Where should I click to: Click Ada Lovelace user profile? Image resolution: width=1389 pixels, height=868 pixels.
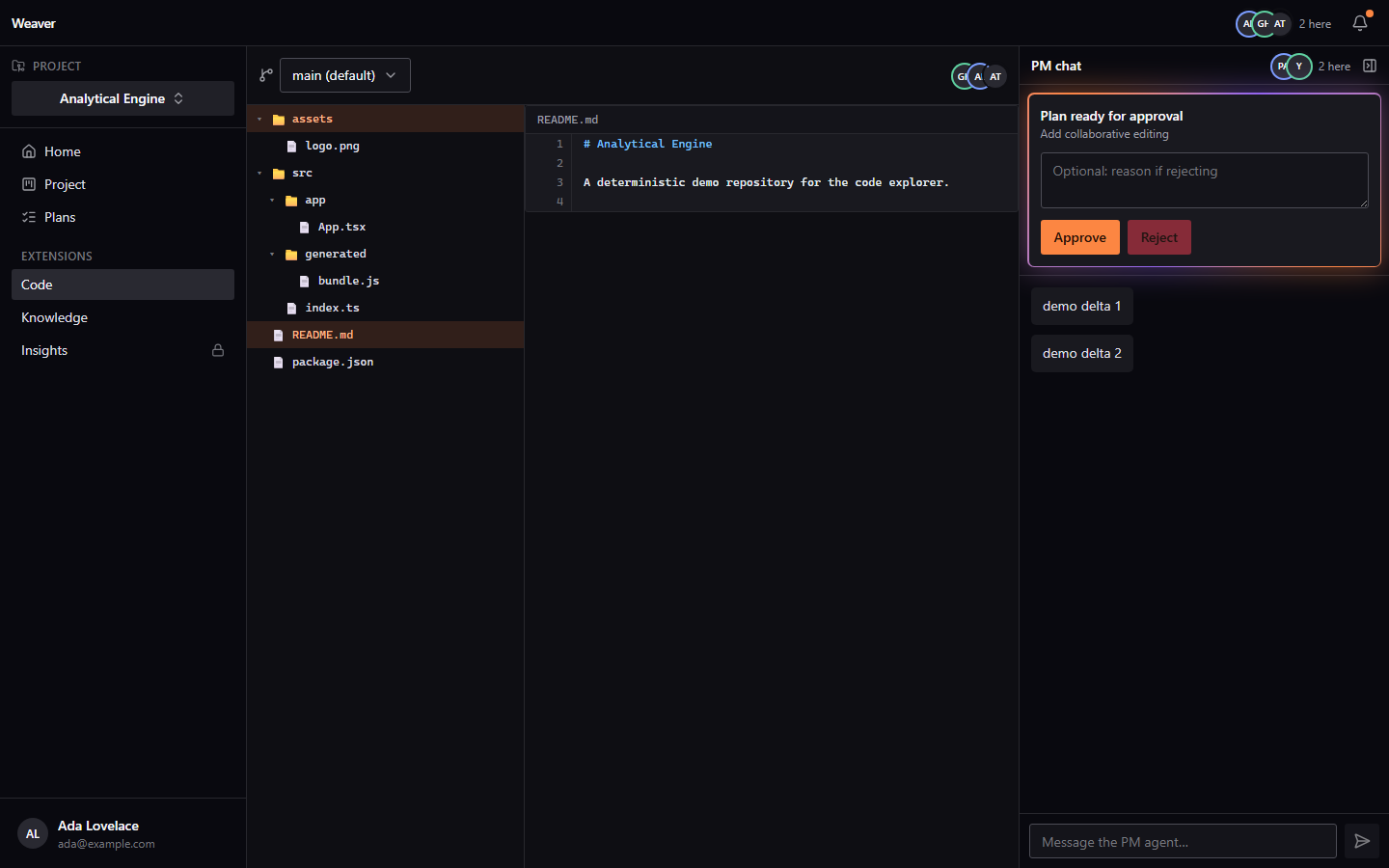click(123, 833)
